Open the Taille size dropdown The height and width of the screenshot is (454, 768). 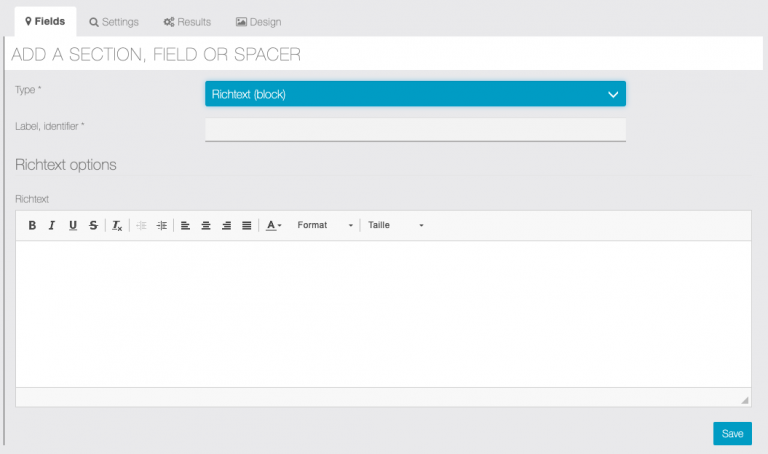[396, 226]
